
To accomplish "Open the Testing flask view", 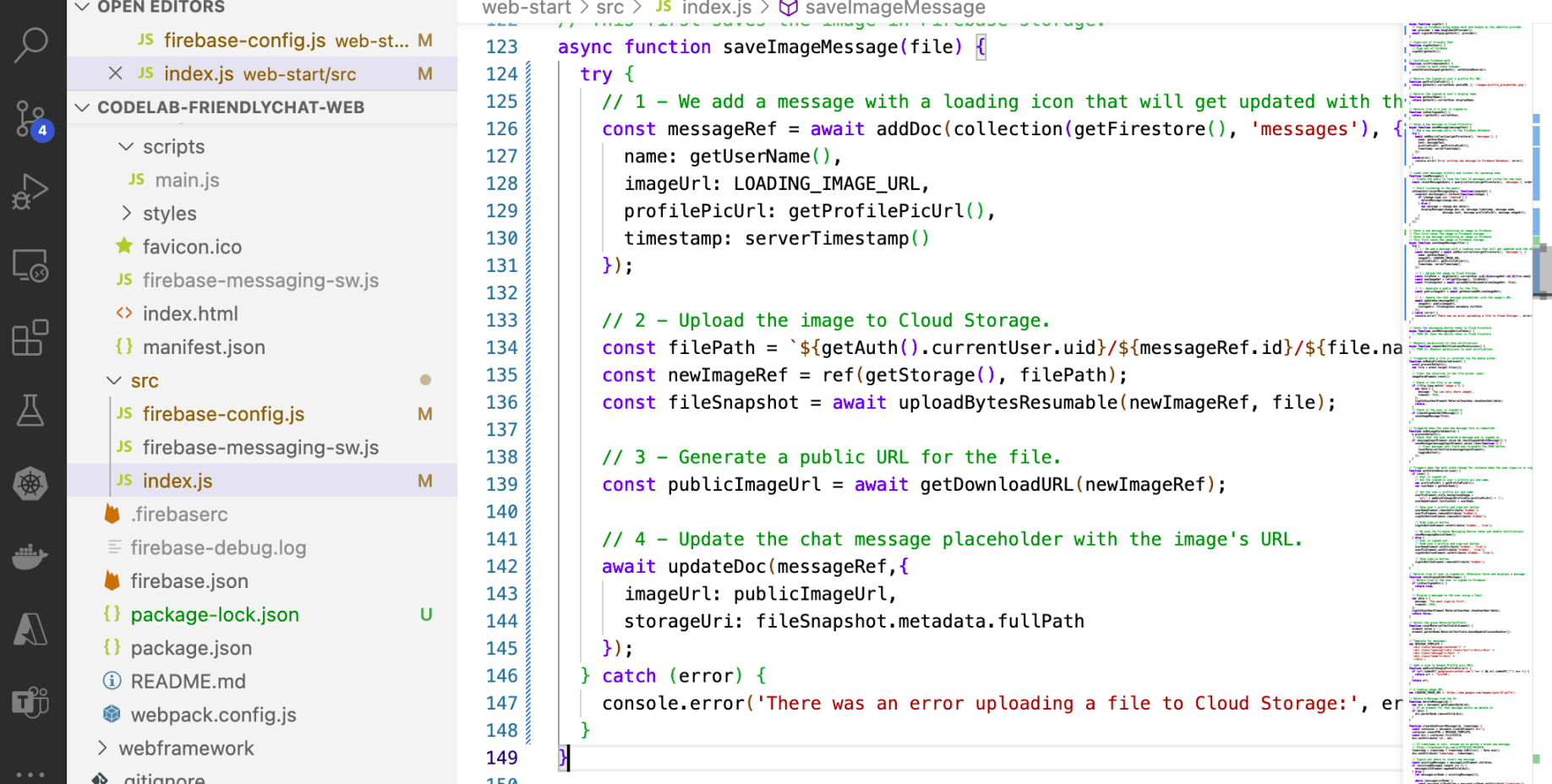I will point(31,411).
